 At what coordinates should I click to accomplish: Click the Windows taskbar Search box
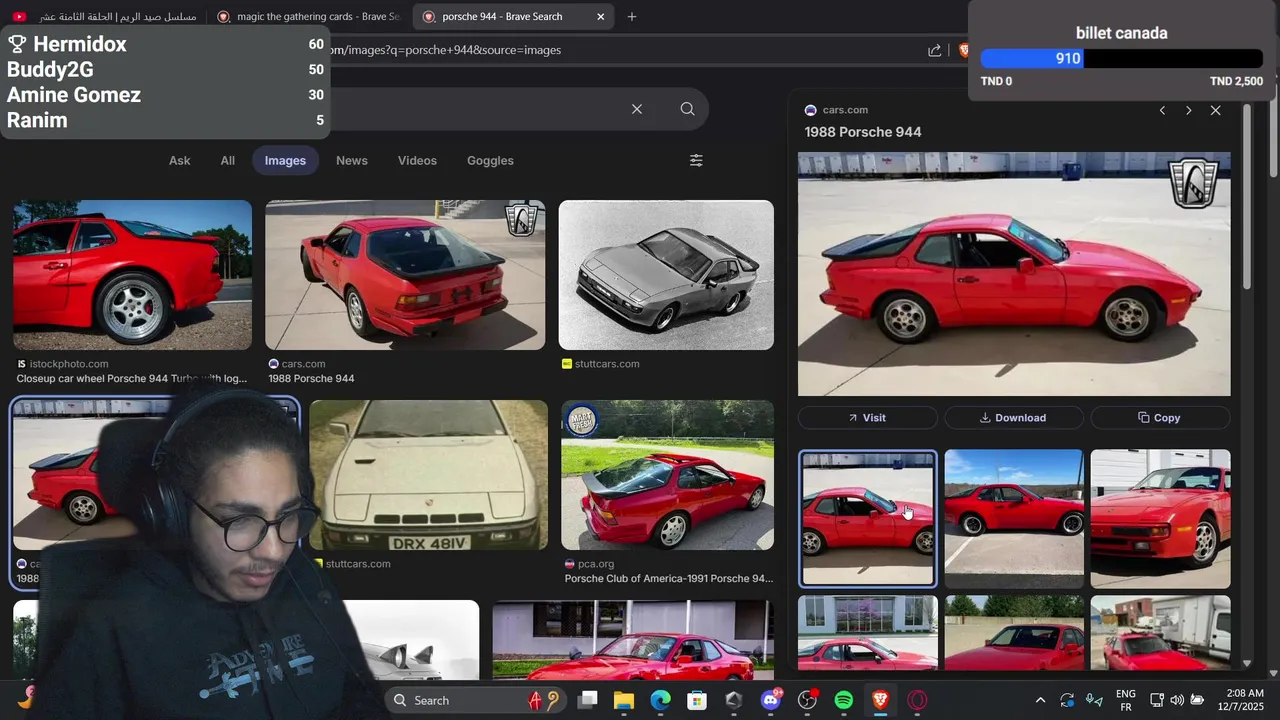476,700
